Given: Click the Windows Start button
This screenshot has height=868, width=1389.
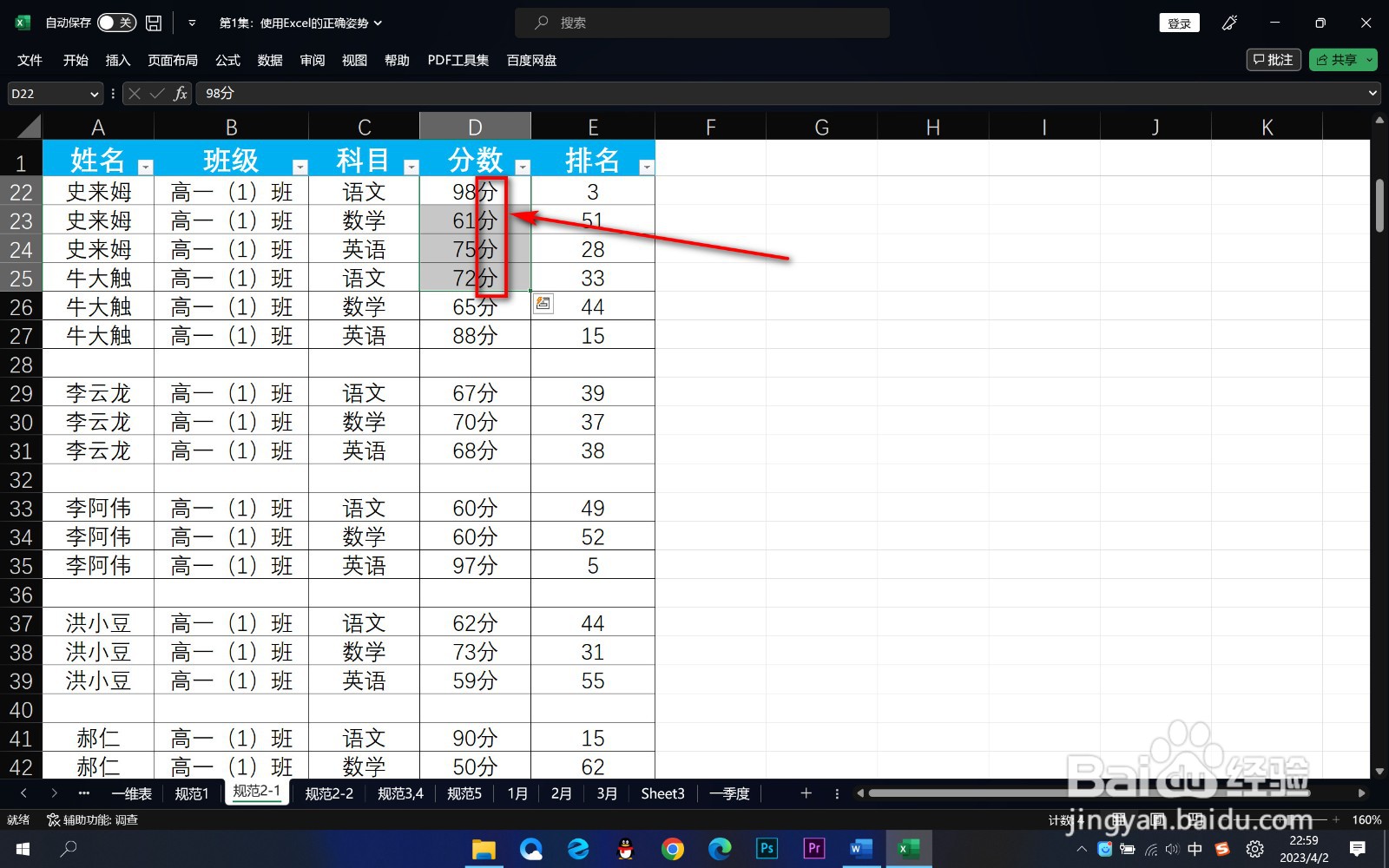Looking at the screenshot, I should coord(23,848).
